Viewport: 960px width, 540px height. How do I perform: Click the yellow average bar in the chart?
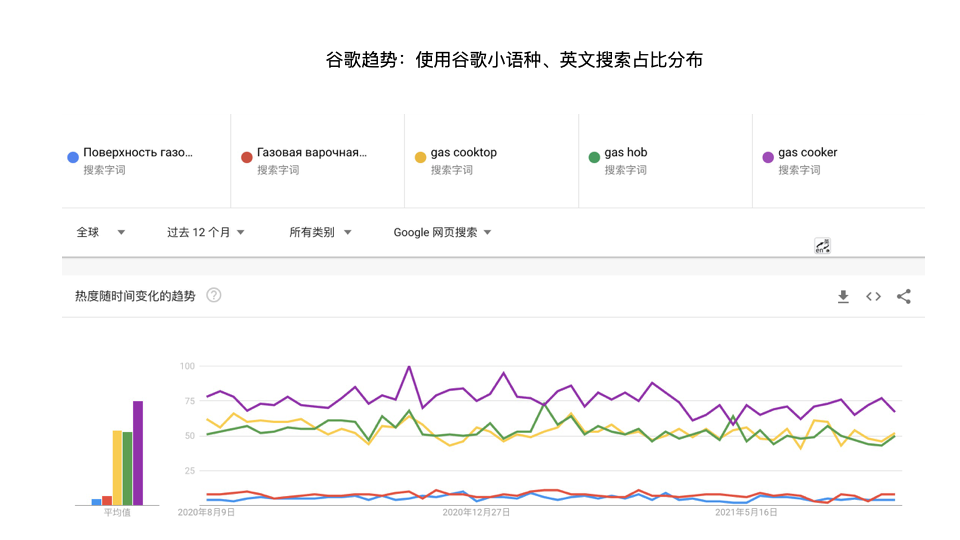click(117, 468)
